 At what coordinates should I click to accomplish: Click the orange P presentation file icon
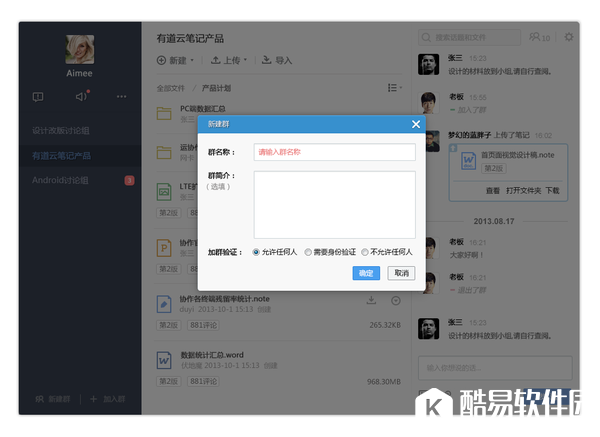tap(164, 248)
